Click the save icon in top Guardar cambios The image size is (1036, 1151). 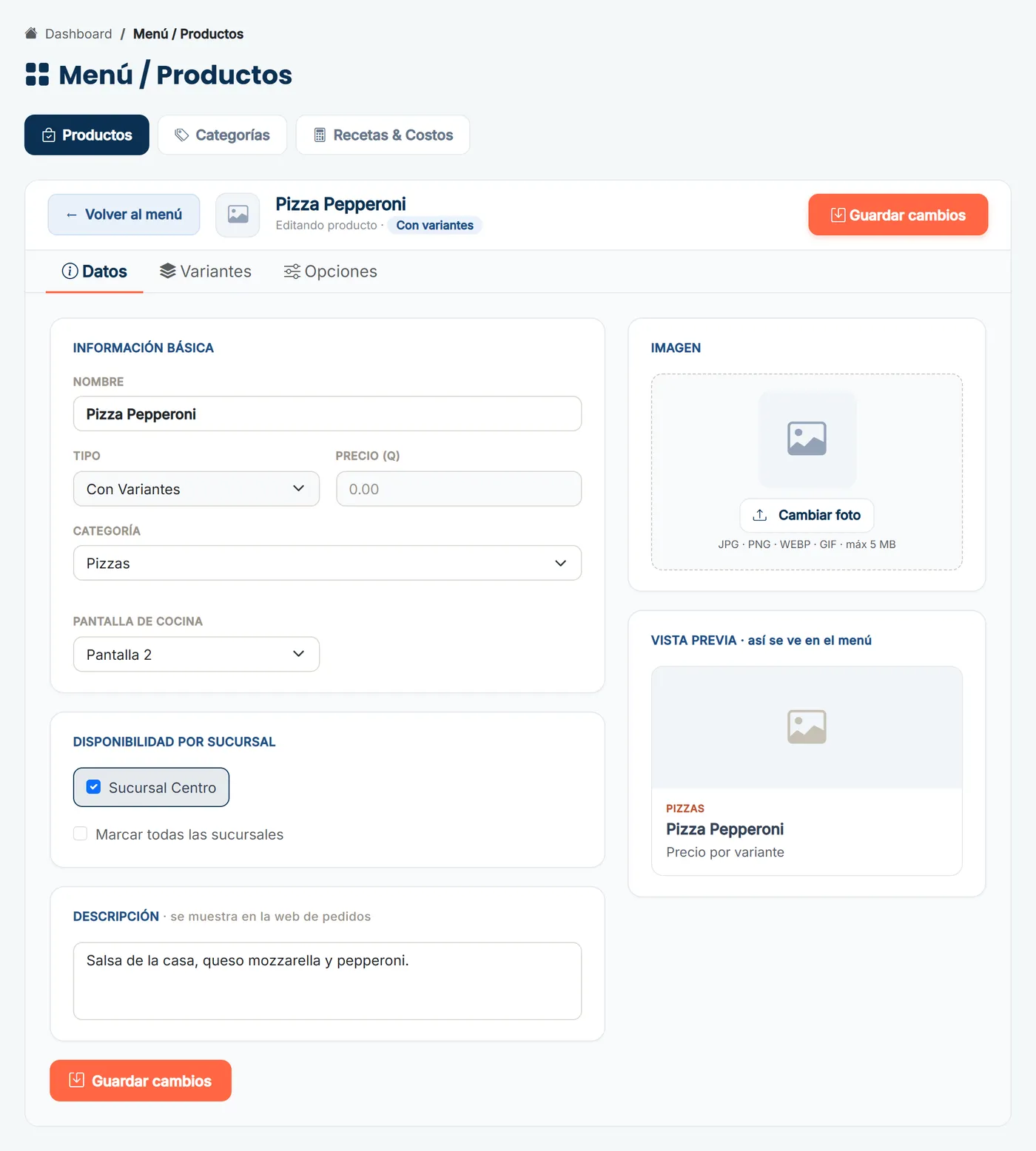click(x=838, y=215)
